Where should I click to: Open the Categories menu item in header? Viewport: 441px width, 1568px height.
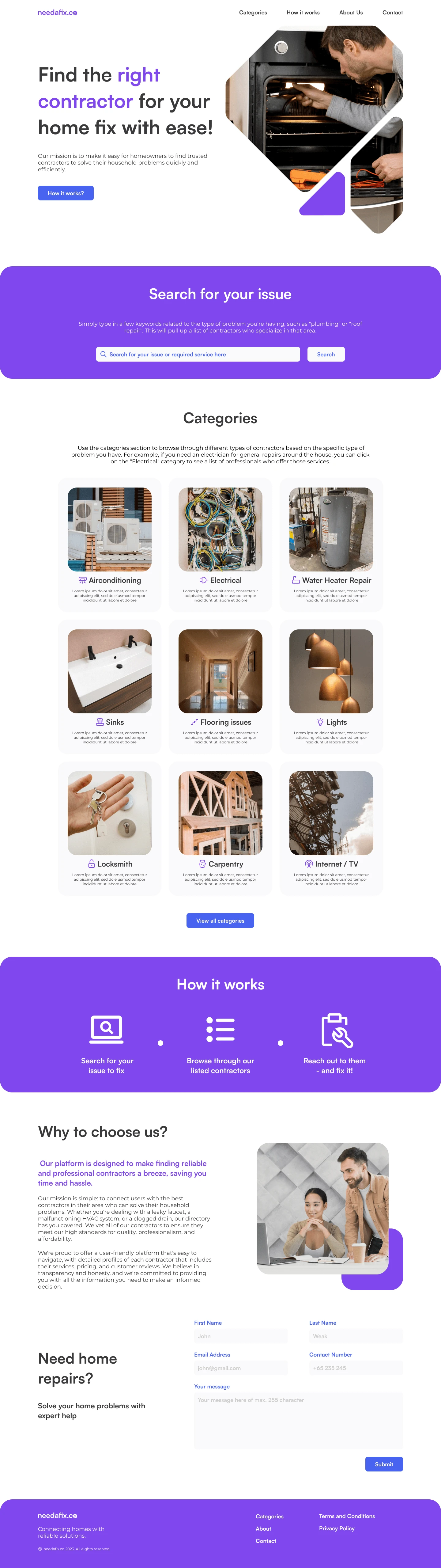pyautogui.click(x=253, y=12)
